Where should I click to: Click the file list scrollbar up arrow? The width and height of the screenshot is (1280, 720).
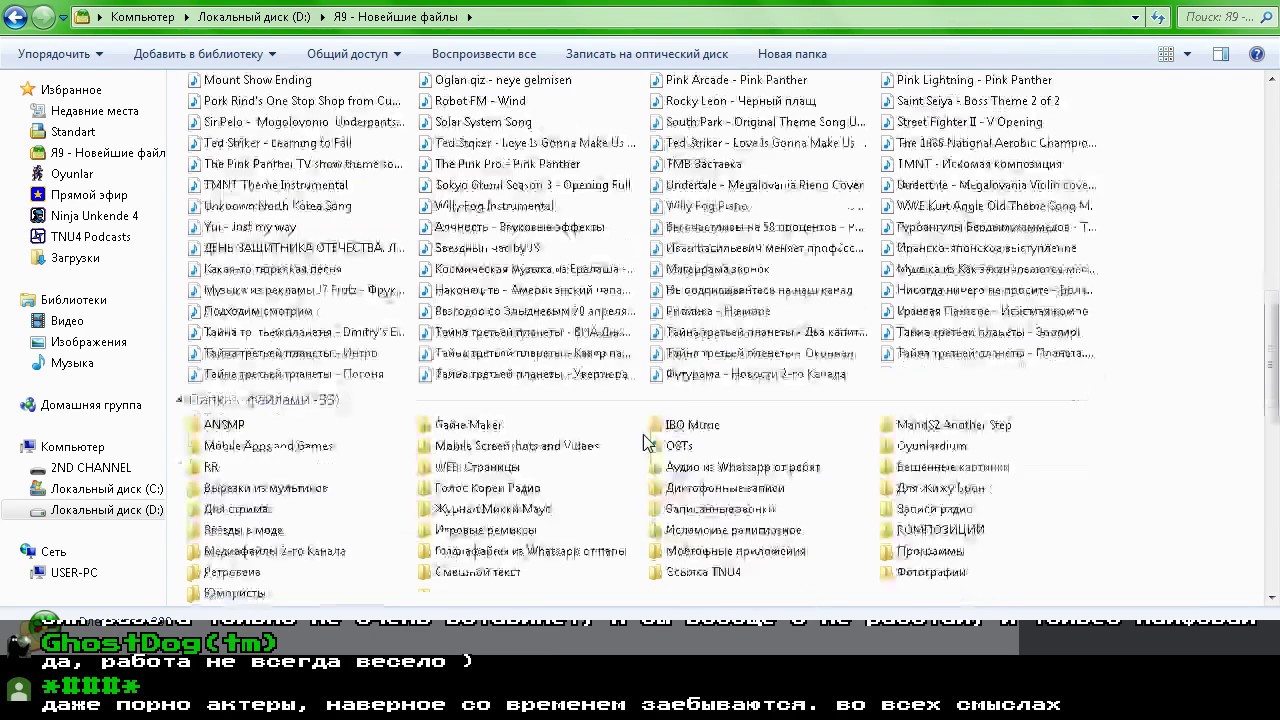[x=1272, y=79]
